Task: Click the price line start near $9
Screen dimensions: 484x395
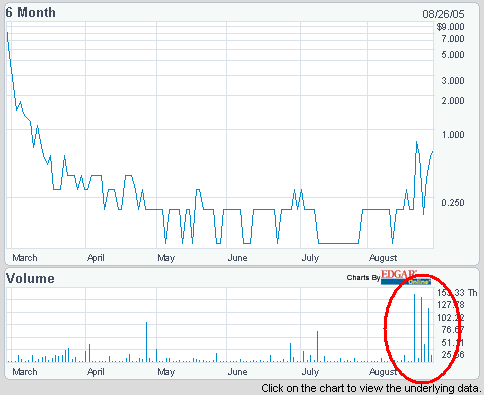Action: tap(8, 33)
